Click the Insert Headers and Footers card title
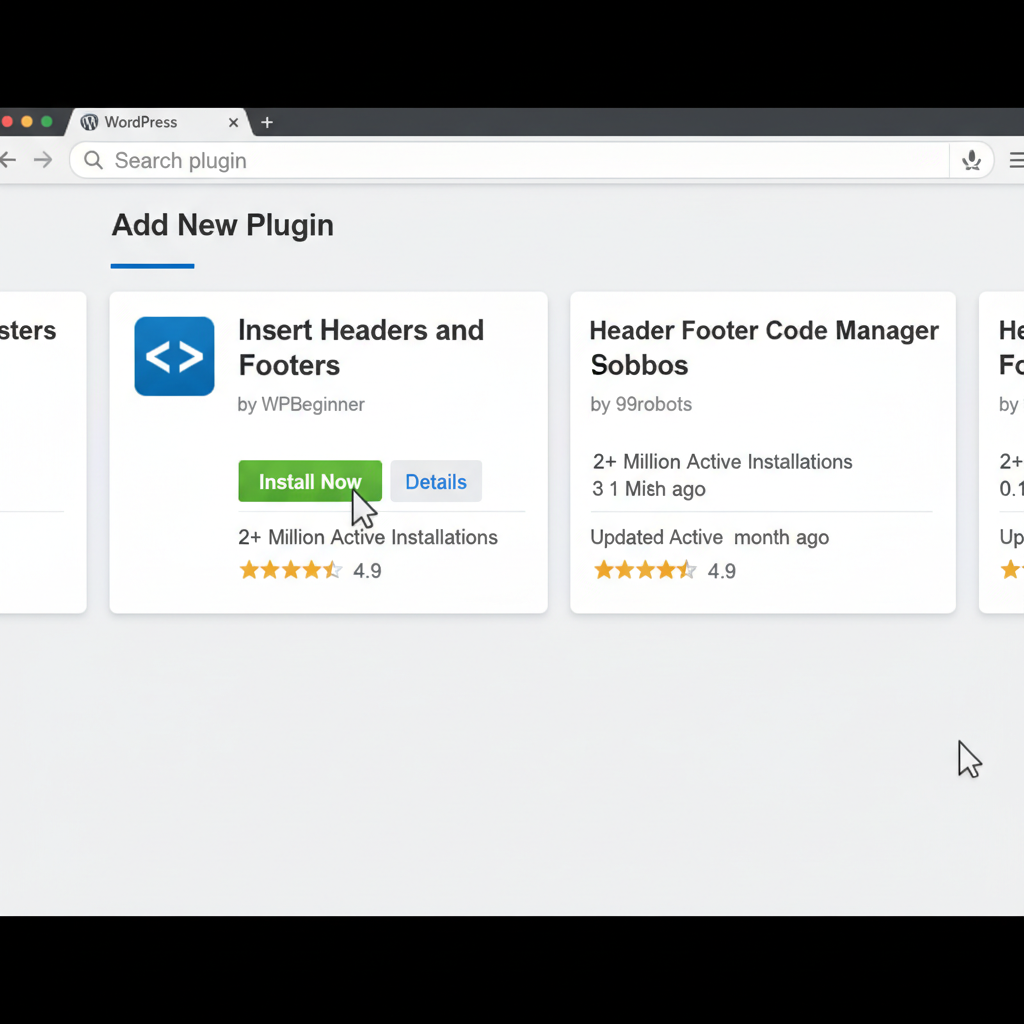Image resolution: width=1024 pixels, height=1024 pixels. coord(360,347)
